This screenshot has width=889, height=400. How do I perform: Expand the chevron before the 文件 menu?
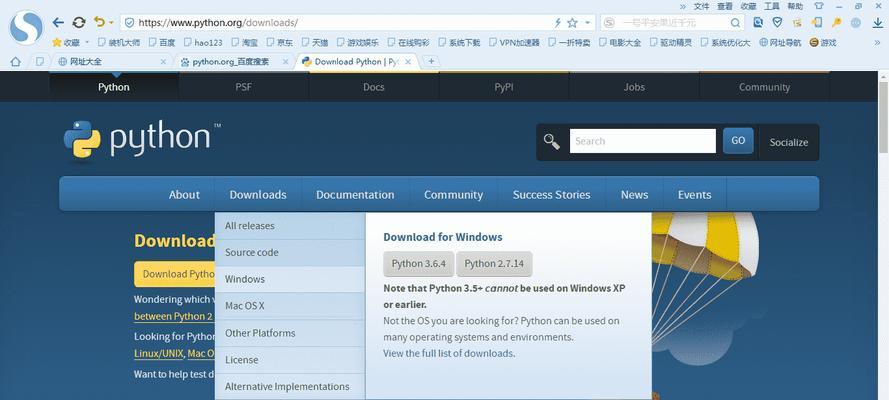tap(683, 6)
